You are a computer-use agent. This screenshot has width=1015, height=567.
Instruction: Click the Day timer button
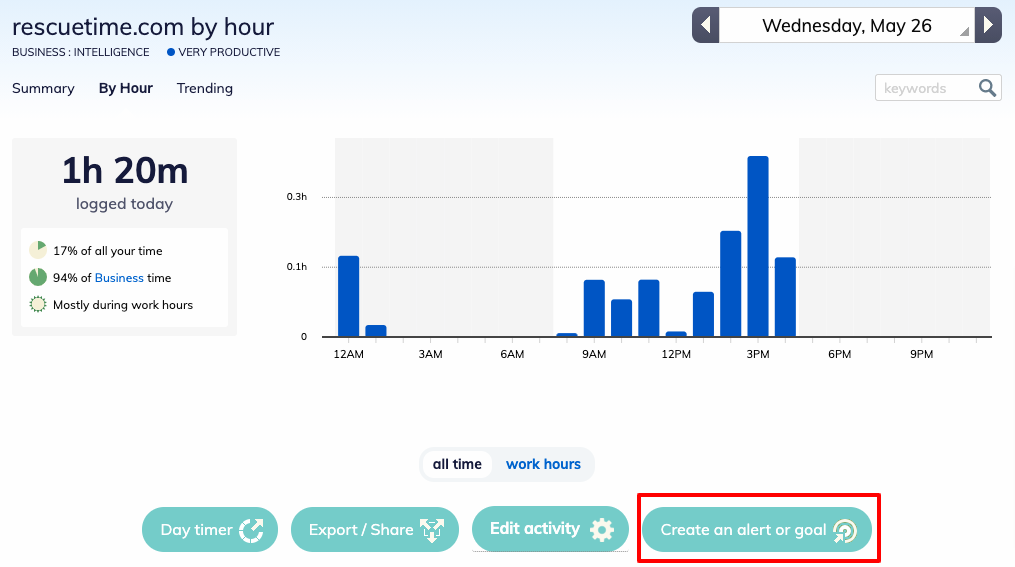coord(210,529)
